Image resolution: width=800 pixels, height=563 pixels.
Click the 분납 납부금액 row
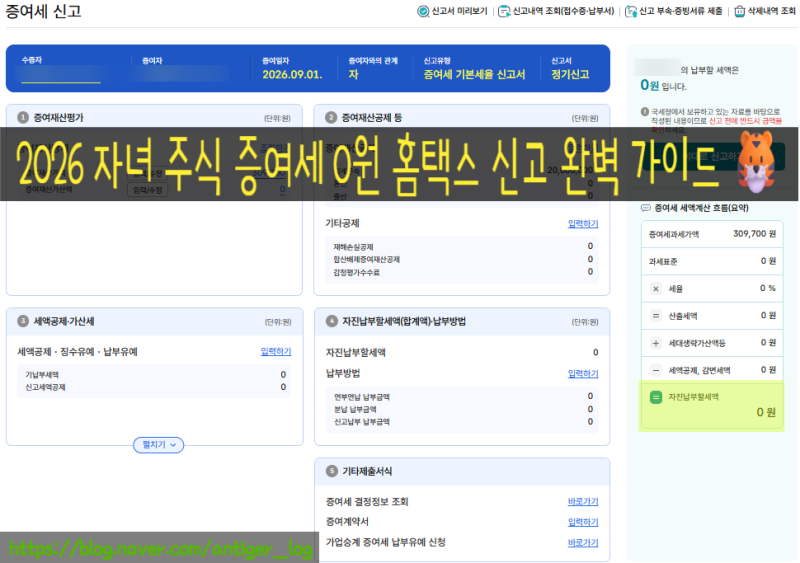point(462,409)
